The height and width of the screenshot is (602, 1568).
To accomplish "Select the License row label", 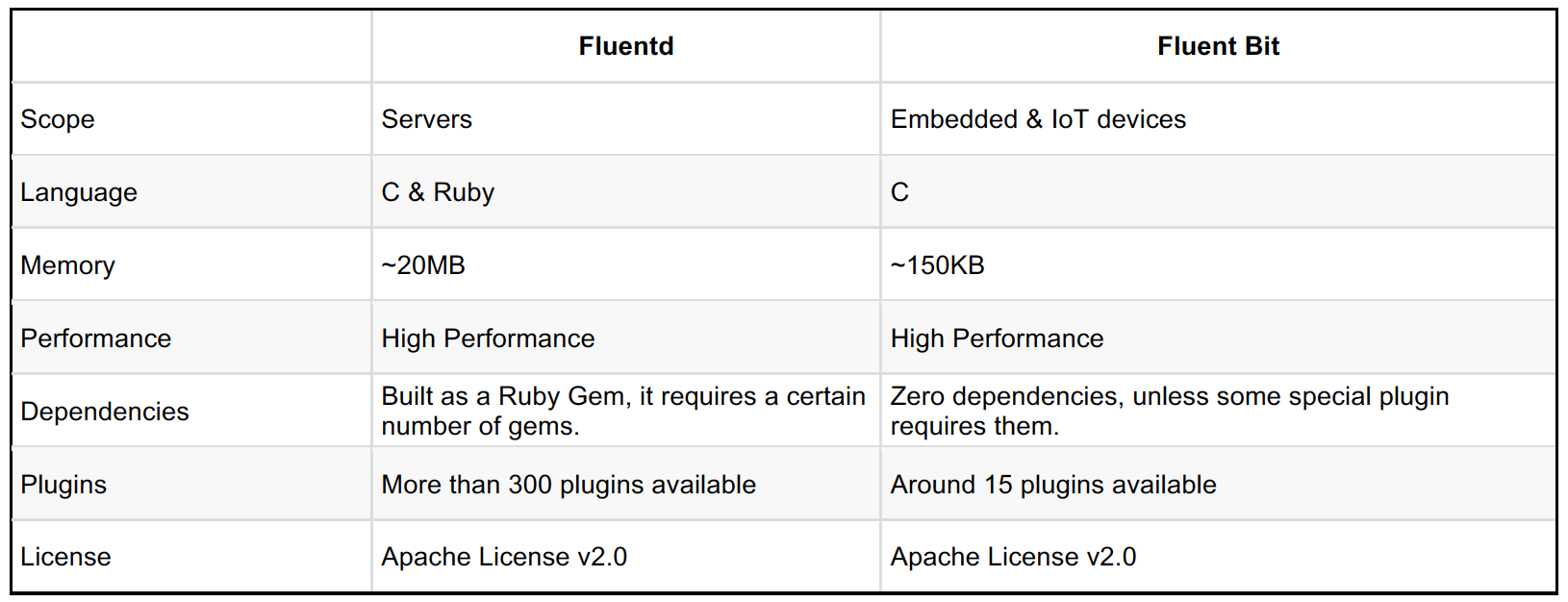I will pos(65,557).
